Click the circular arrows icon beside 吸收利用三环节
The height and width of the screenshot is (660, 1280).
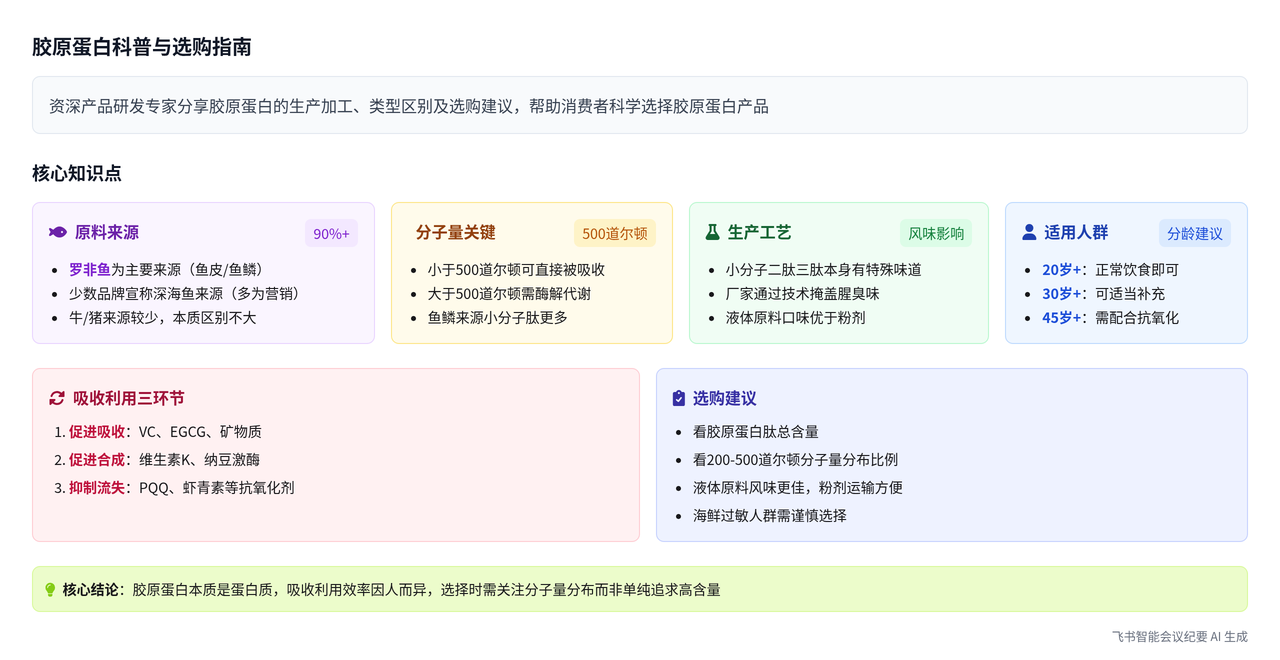57,398
